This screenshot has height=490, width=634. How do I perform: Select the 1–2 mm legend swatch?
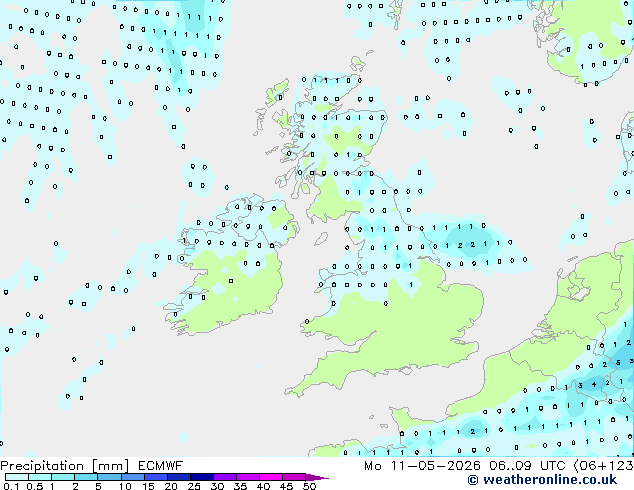[63, 477]
